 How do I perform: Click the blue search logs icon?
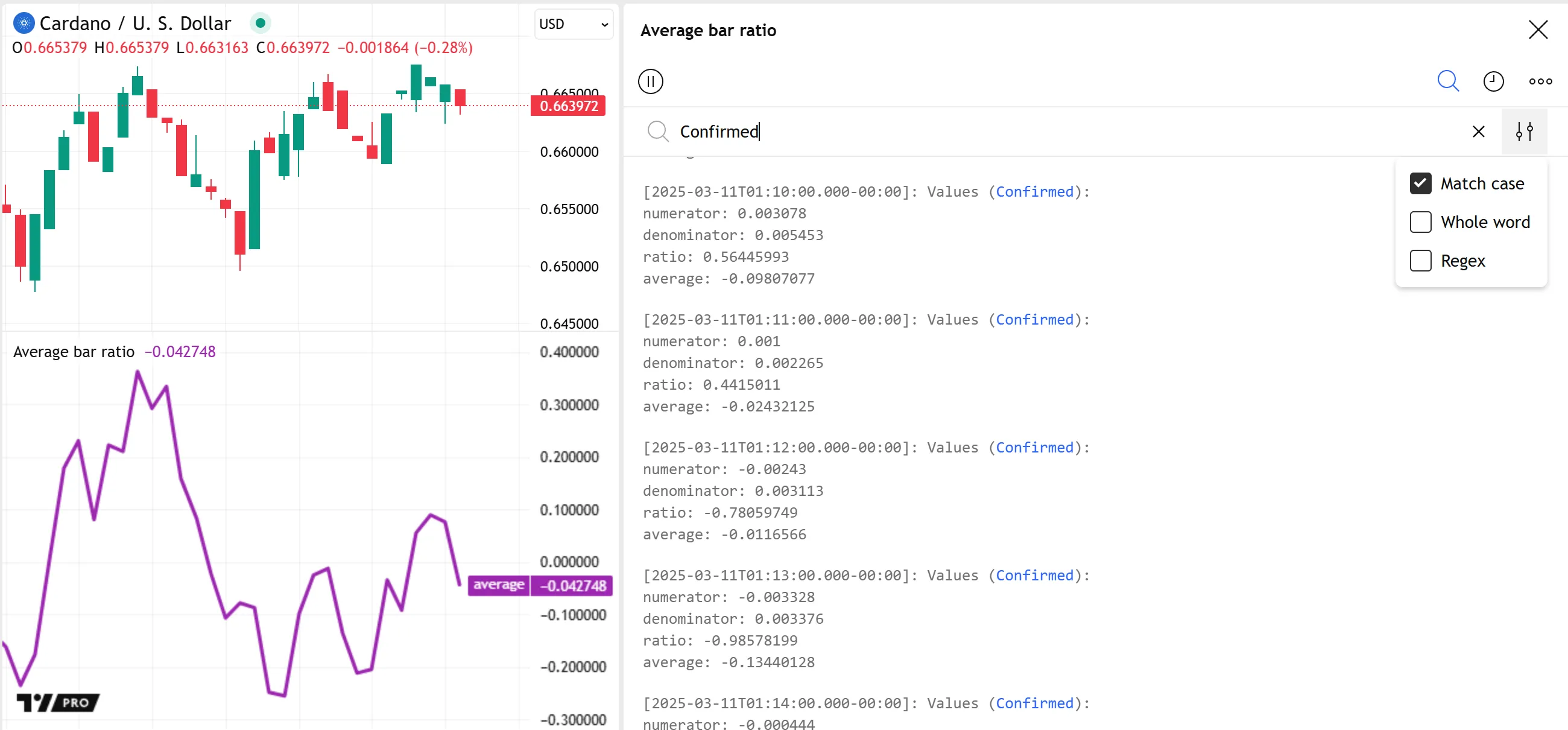click(1447, 81)
